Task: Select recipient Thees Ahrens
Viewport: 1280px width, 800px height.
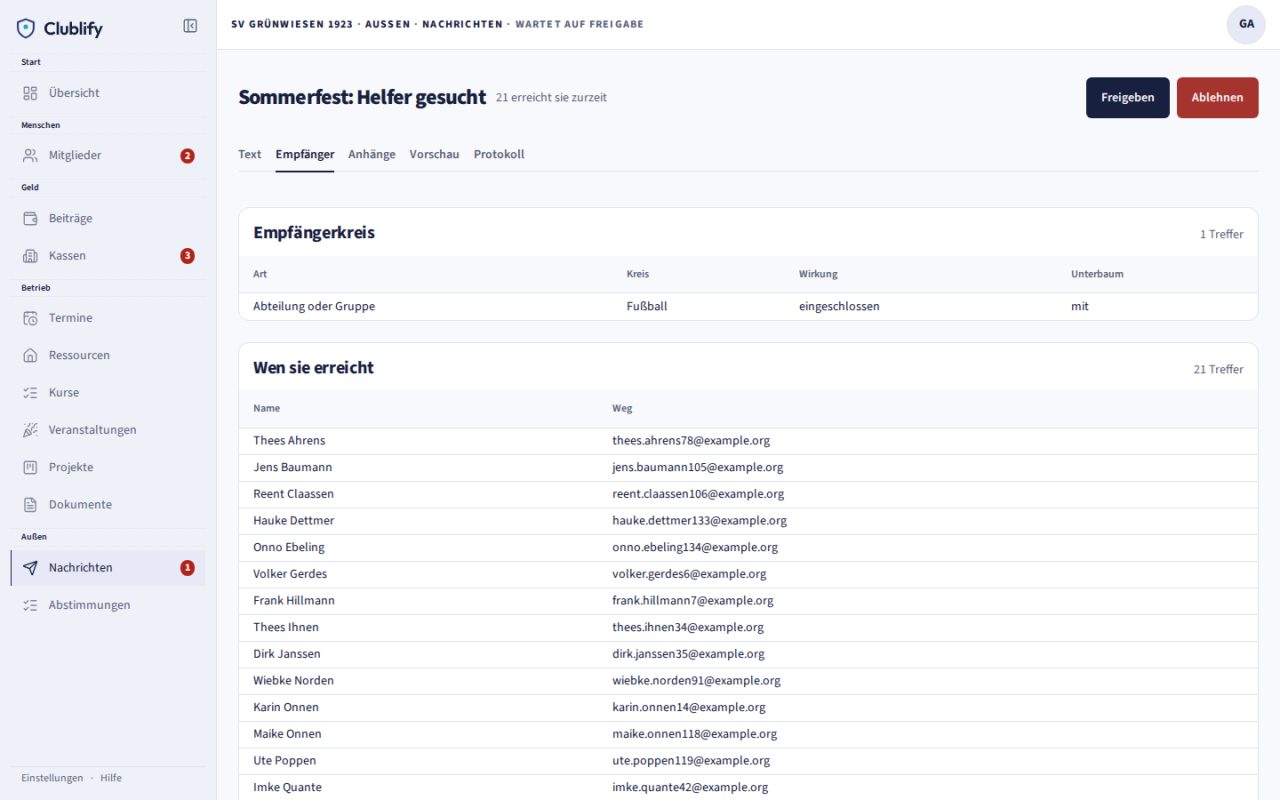Action: (x=289, y=440)
